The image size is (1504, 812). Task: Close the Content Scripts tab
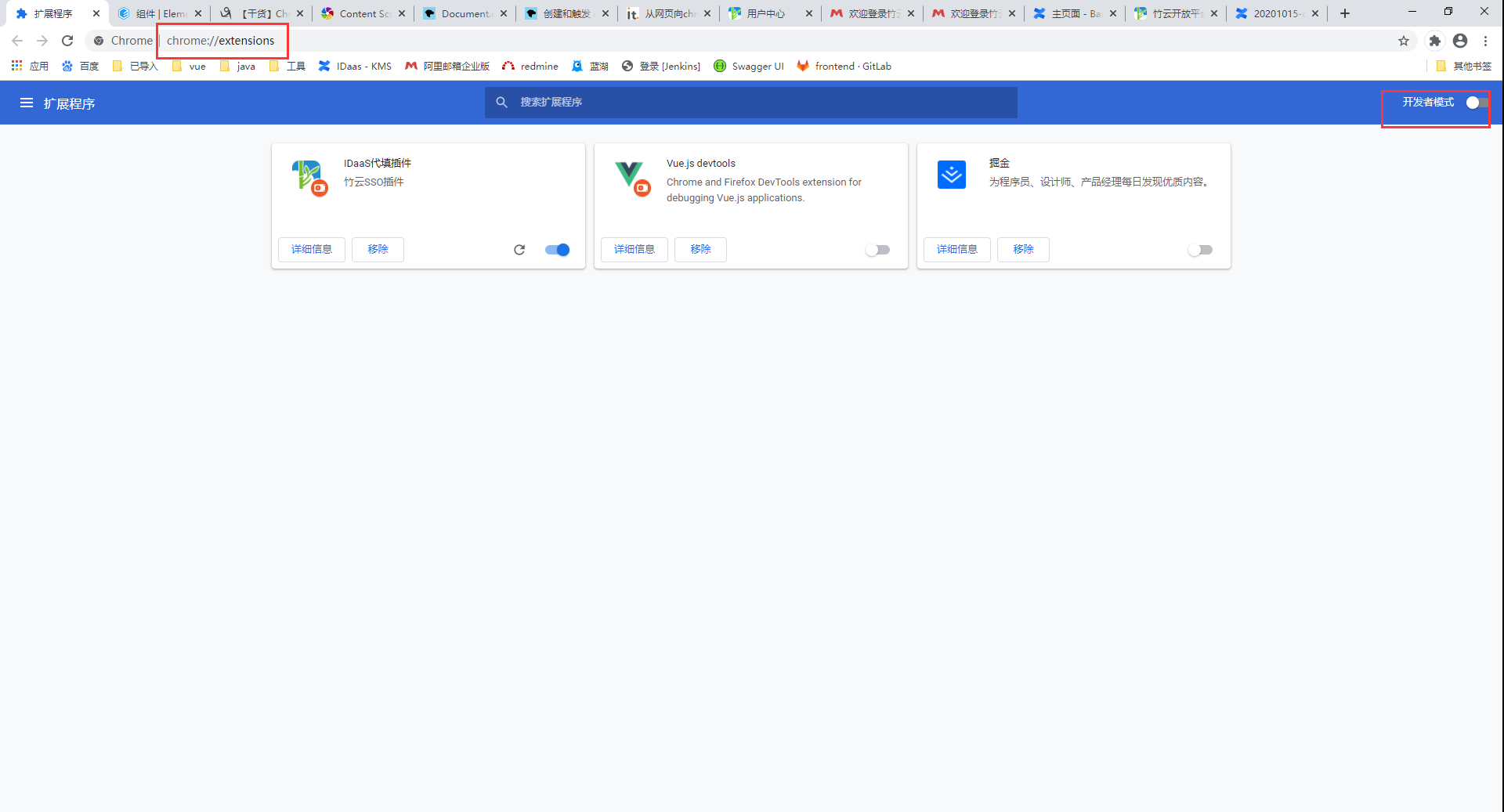click(x=402, y=13)
